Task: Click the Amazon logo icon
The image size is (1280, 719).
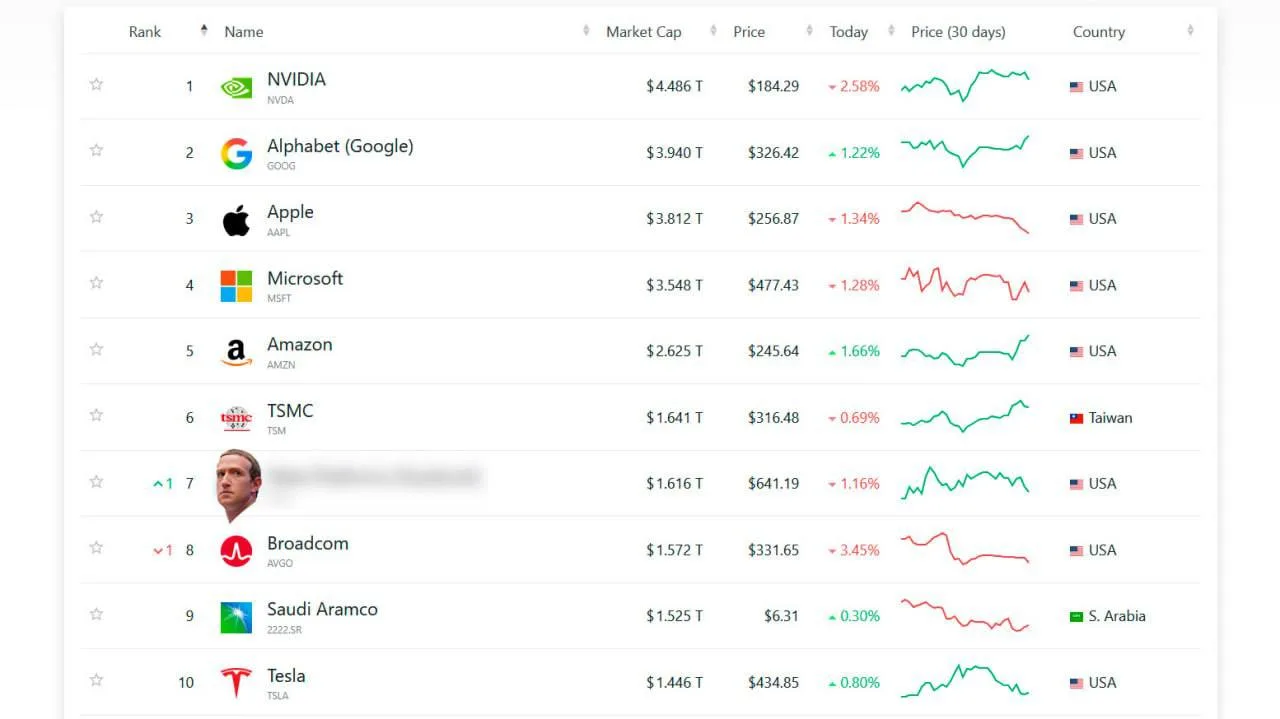Action: point(236,352)
